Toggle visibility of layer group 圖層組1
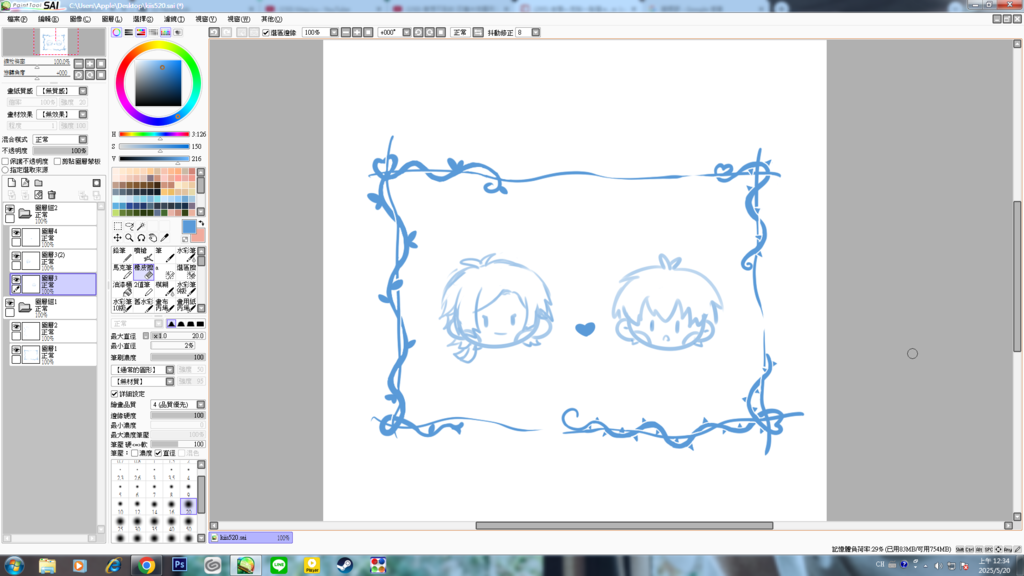 coord(10,303)
